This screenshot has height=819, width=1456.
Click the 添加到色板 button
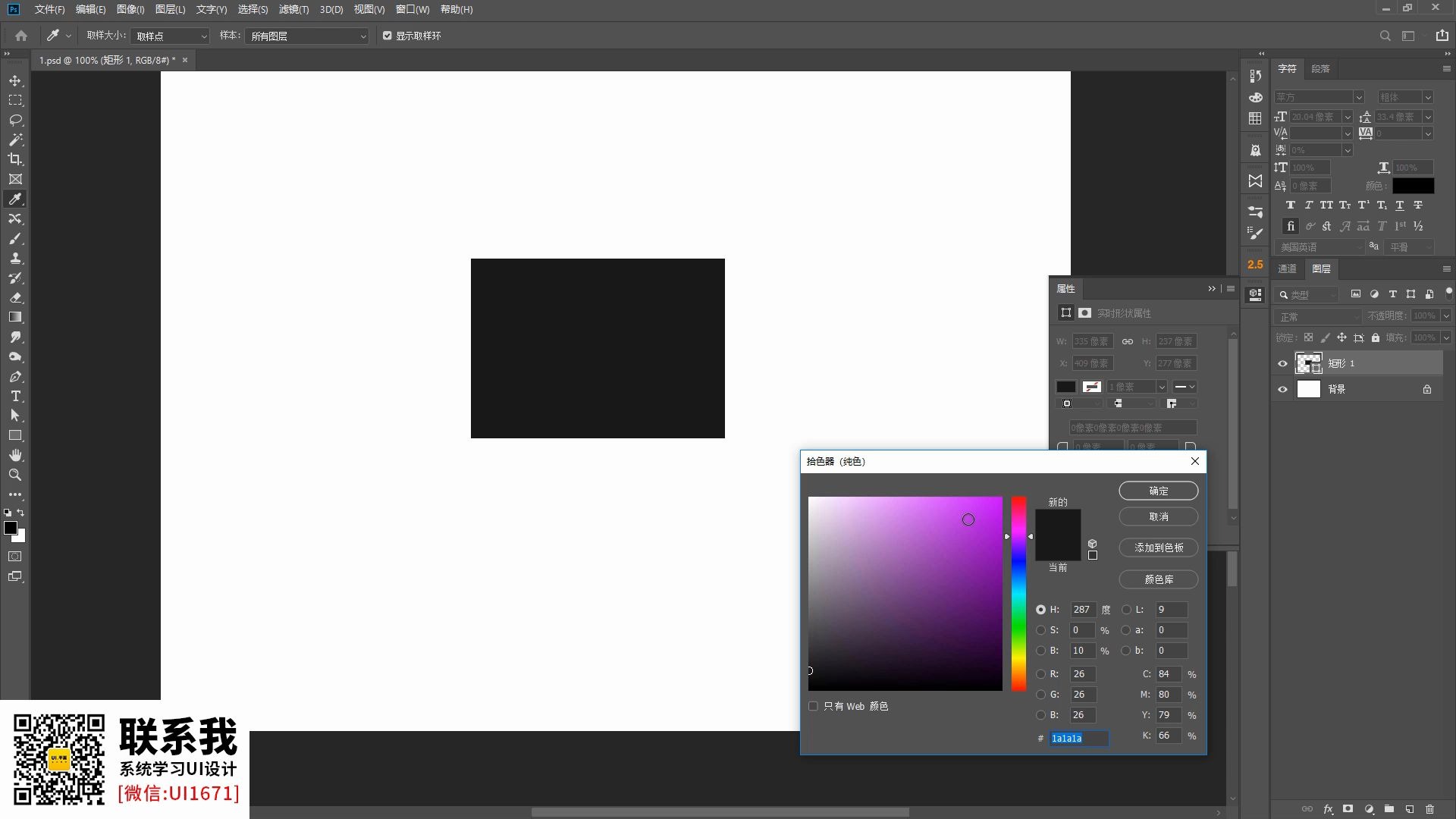pos(1158,548)
